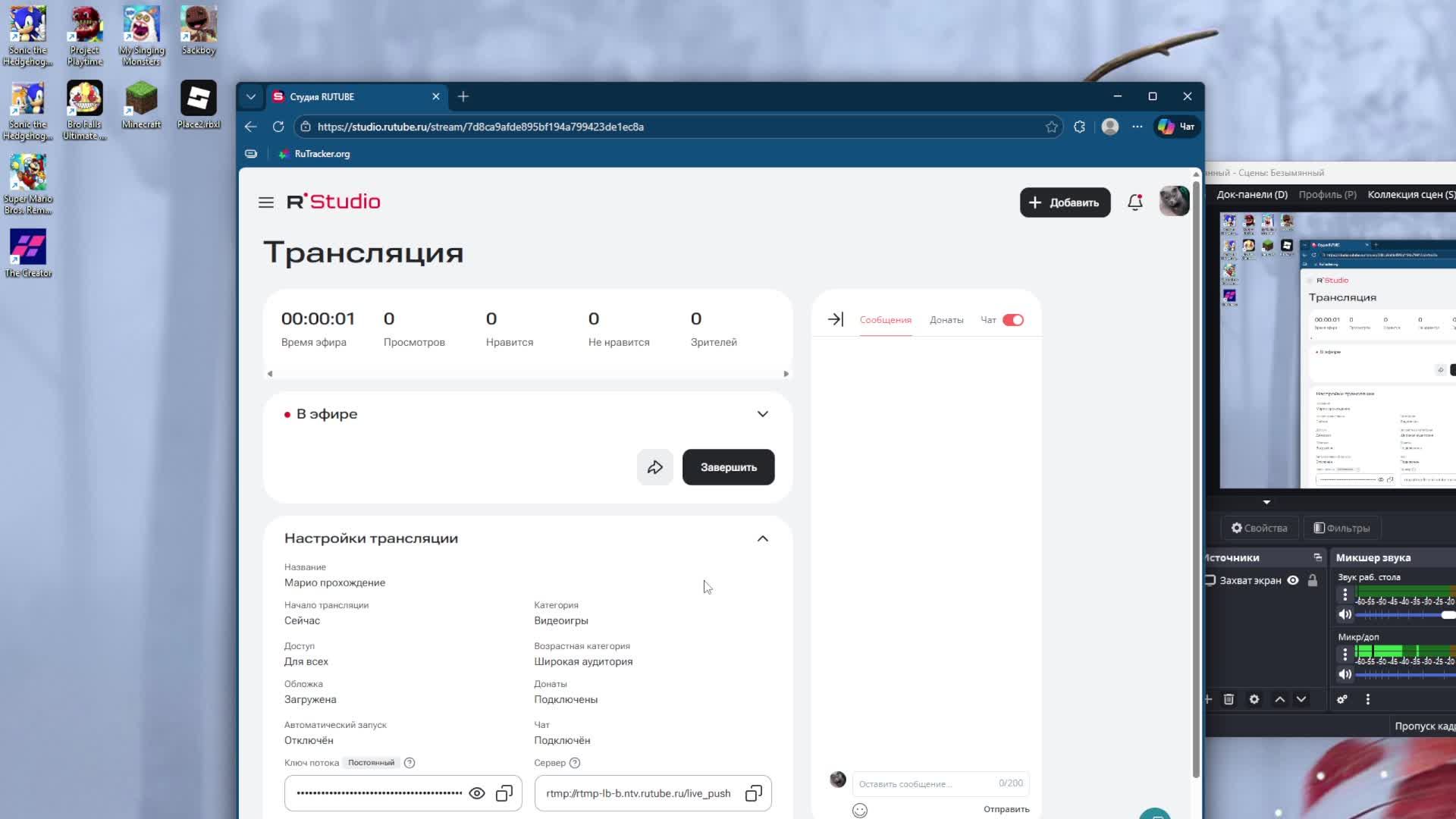The image size is (1456, 819).
Task: Hide the screen capture source
Action: point(1293,580)
